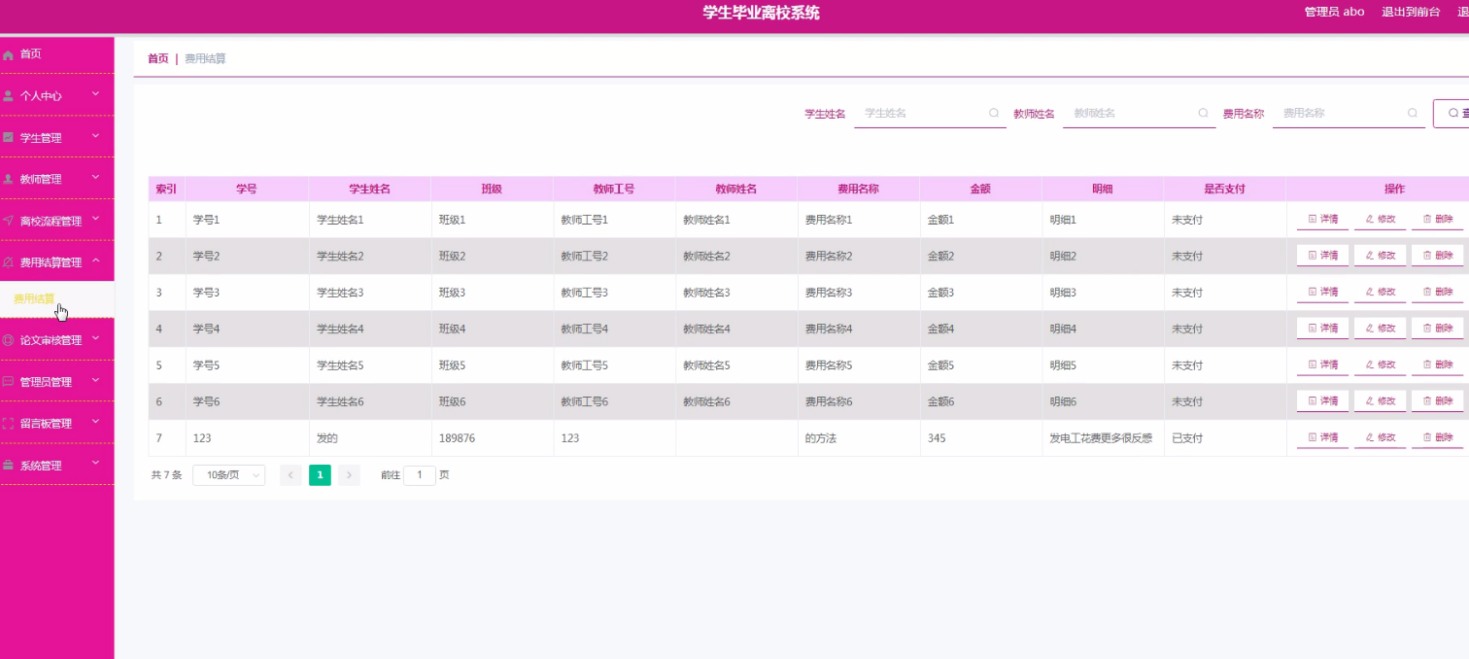Click the magnifier icon in 学生姓名 search field
Image resolution: width=1469 pixels, height=659 pixels.
(993, 114)
